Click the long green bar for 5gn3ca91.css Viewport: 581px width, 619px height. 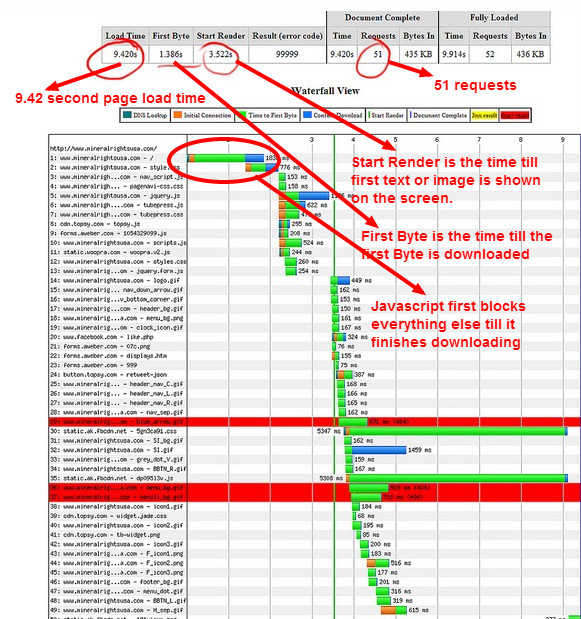click(455, 431)
